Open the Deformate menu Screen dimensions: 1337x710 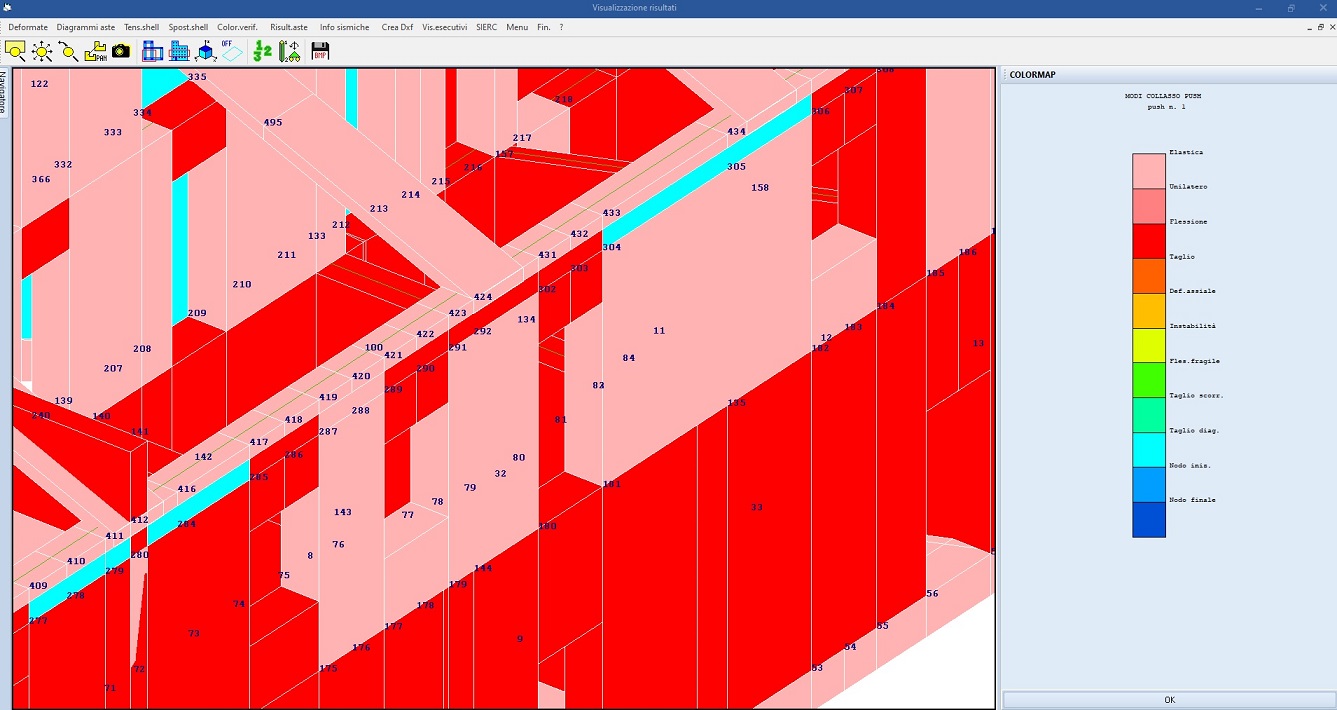click(28, 27)
